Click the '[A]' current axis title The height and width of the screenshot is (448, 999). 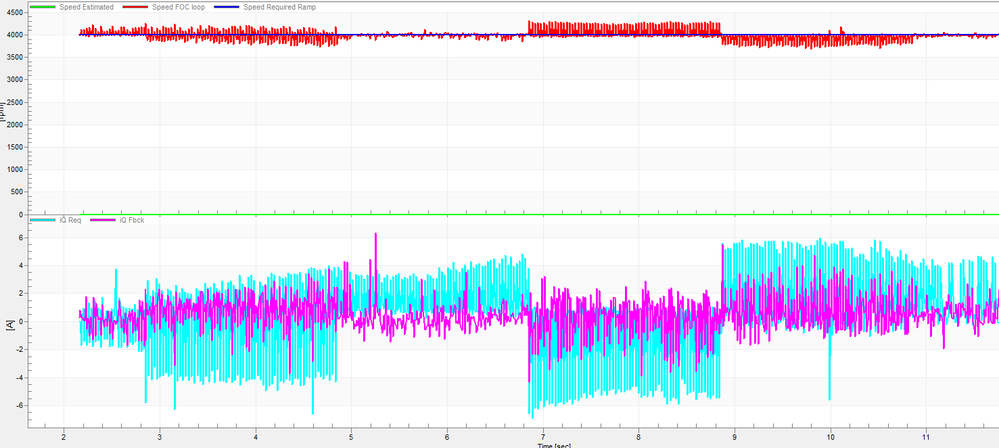pyautogui.click(x=10, y=325)
